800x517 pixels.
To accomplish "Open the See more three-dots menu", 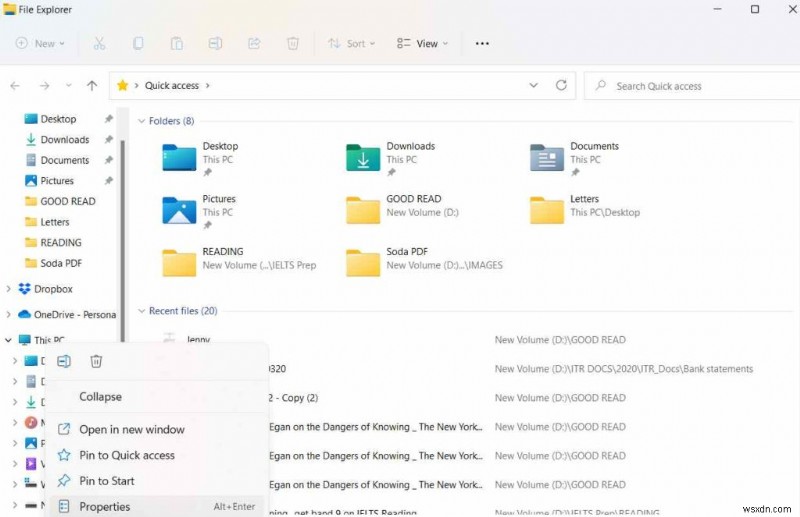I will [482, 44].
